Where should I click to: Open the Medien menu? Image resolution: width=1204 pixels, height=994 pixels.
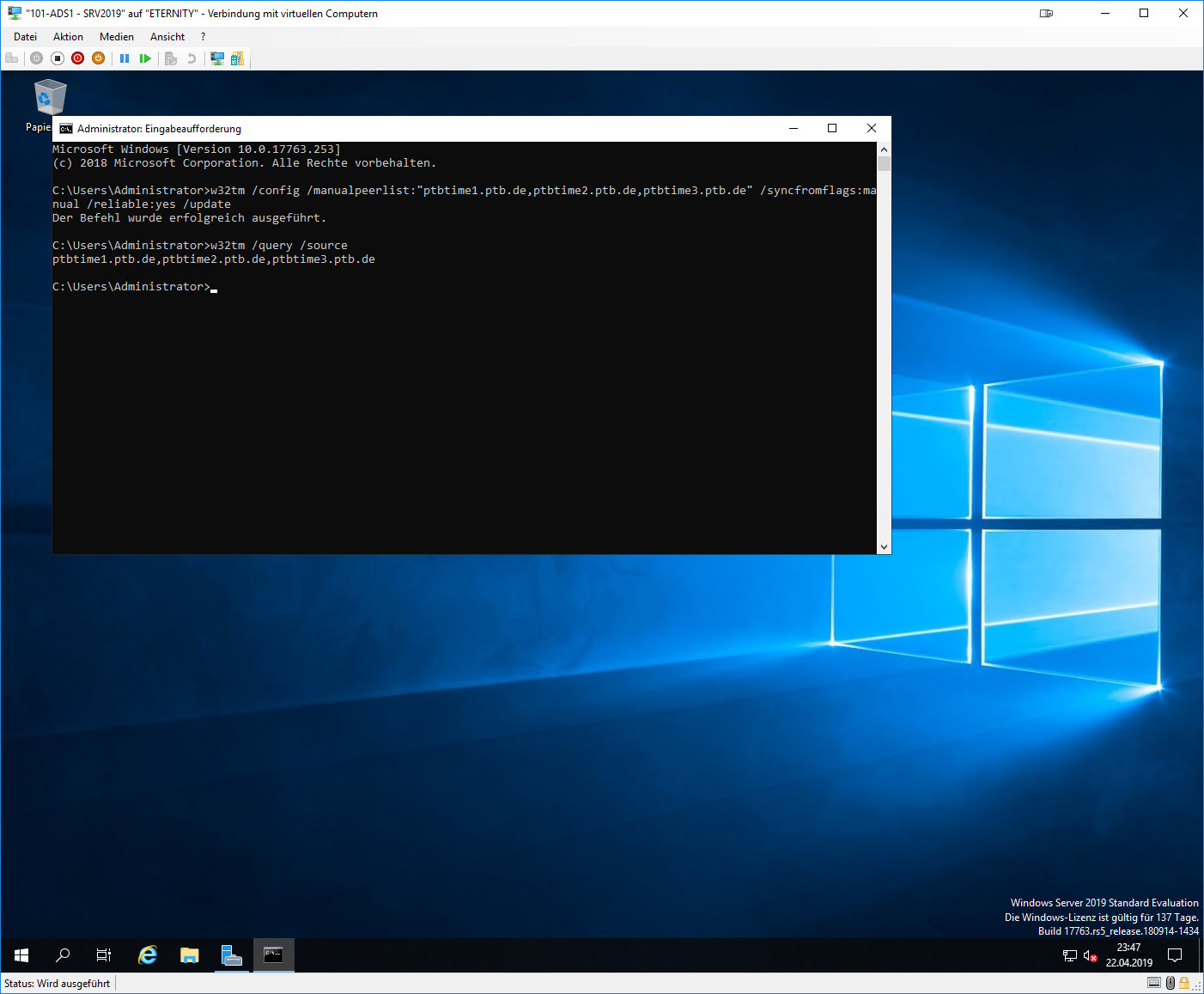(x=116, y=37)
